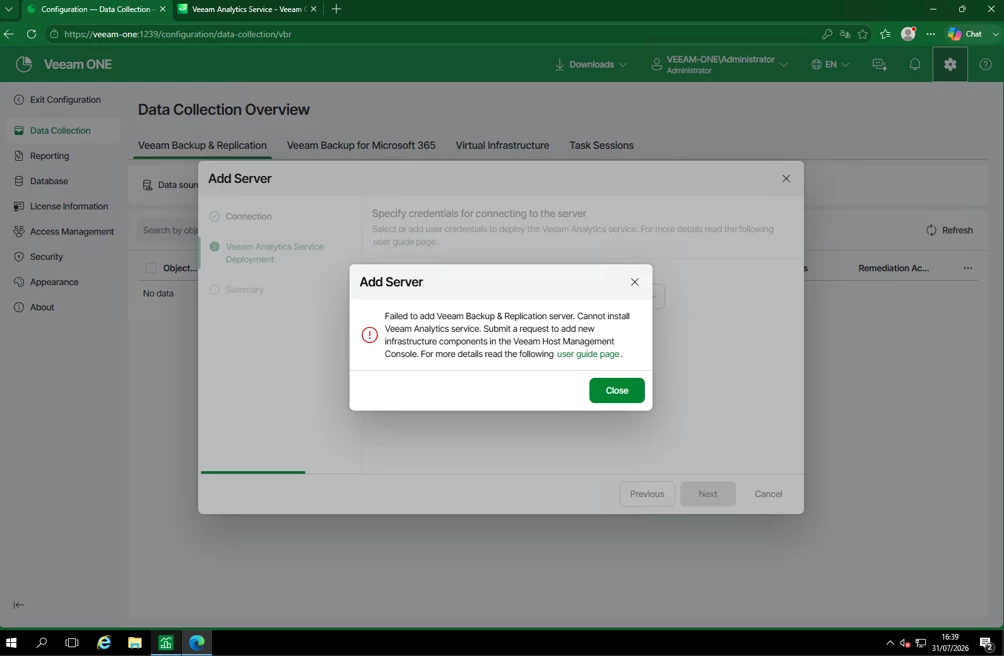Switch to Task Sessions tab

click(x=601, y=145)
